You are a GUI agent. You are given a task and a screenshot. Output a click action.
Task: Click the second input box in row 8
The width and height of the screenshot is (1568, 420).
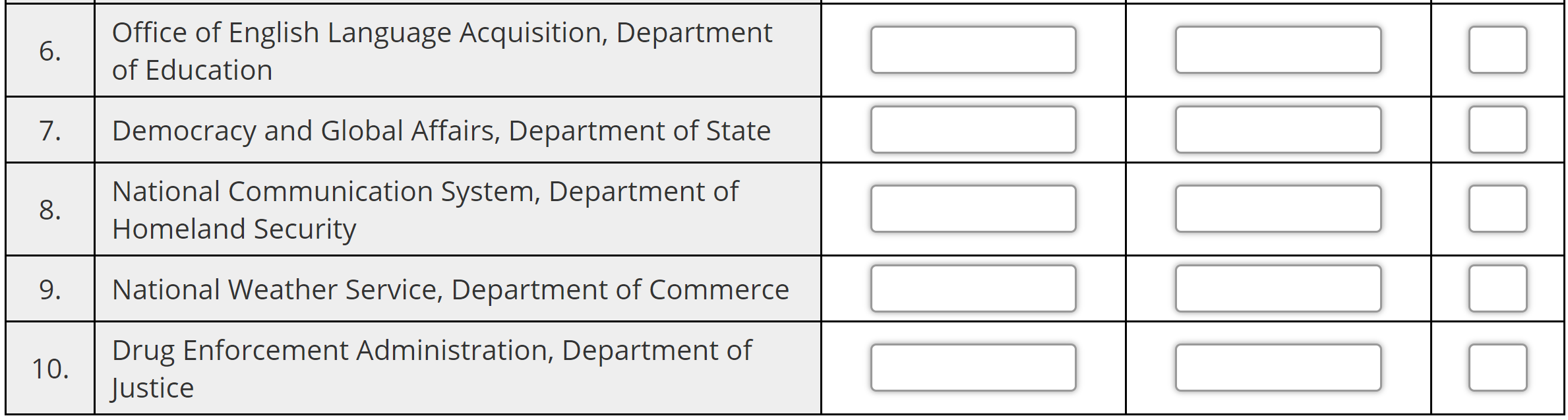[1277, 210]
